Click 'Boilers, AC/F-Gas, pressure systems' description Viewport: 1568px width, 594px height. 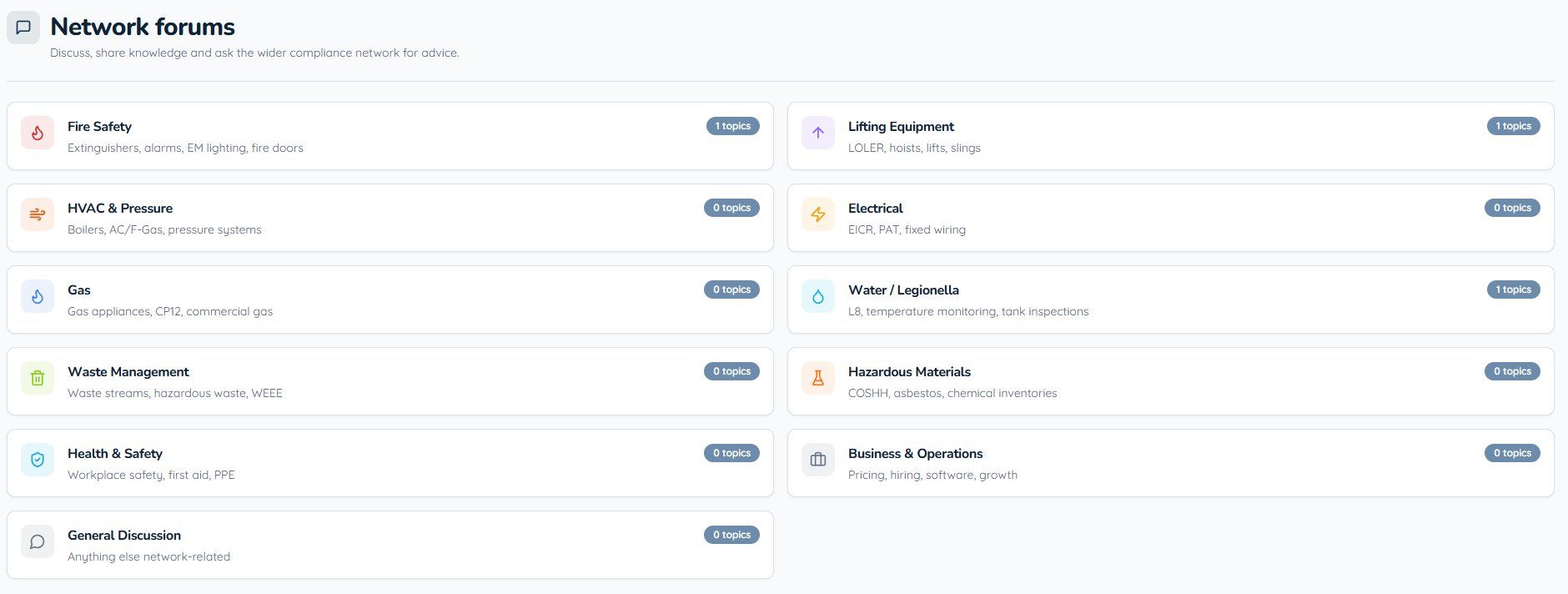coord(164,229)
